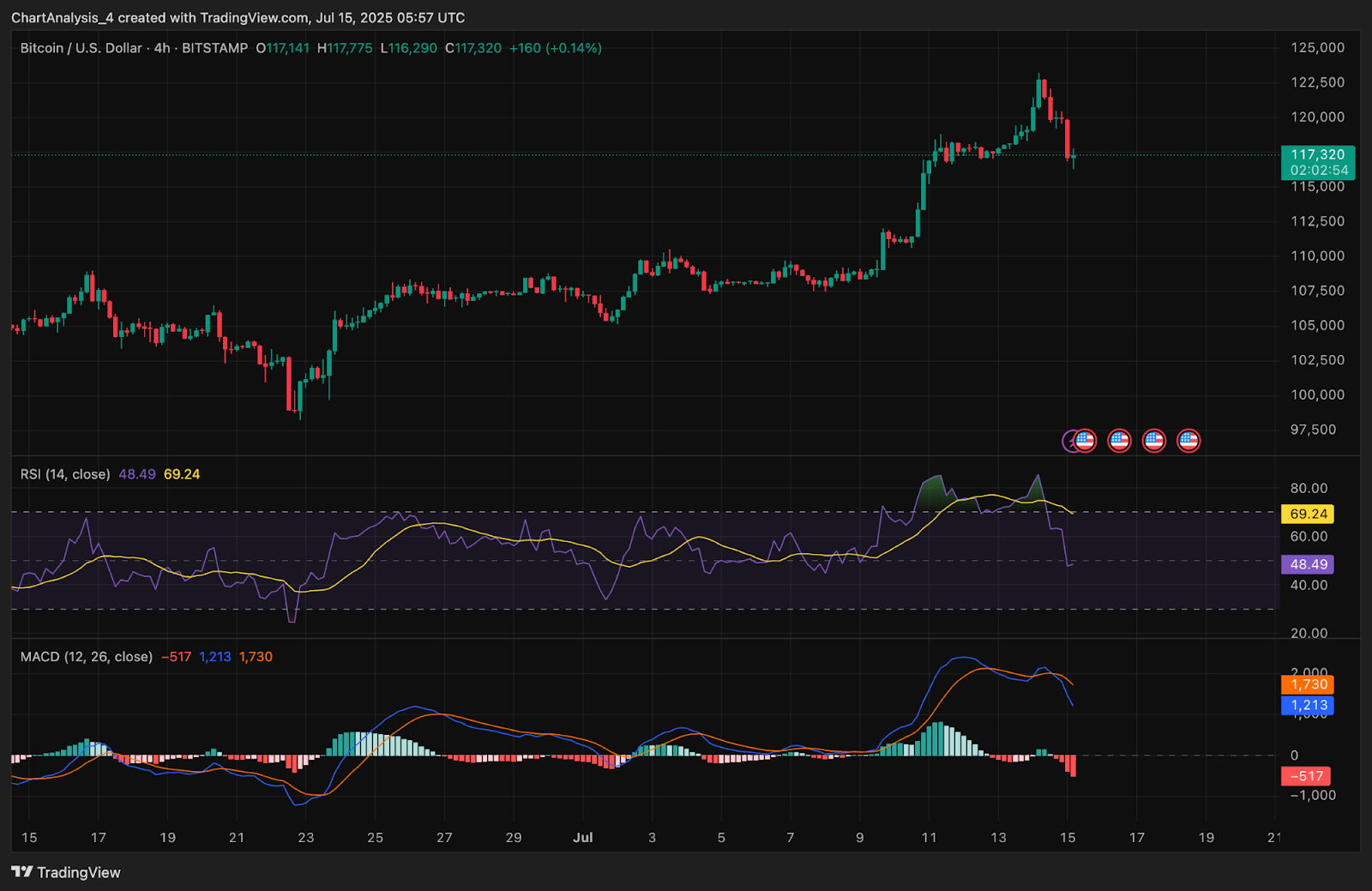1372x891 pixels.
Task: Open the third US flag event marker
Action: click(x=1153, y=441)
